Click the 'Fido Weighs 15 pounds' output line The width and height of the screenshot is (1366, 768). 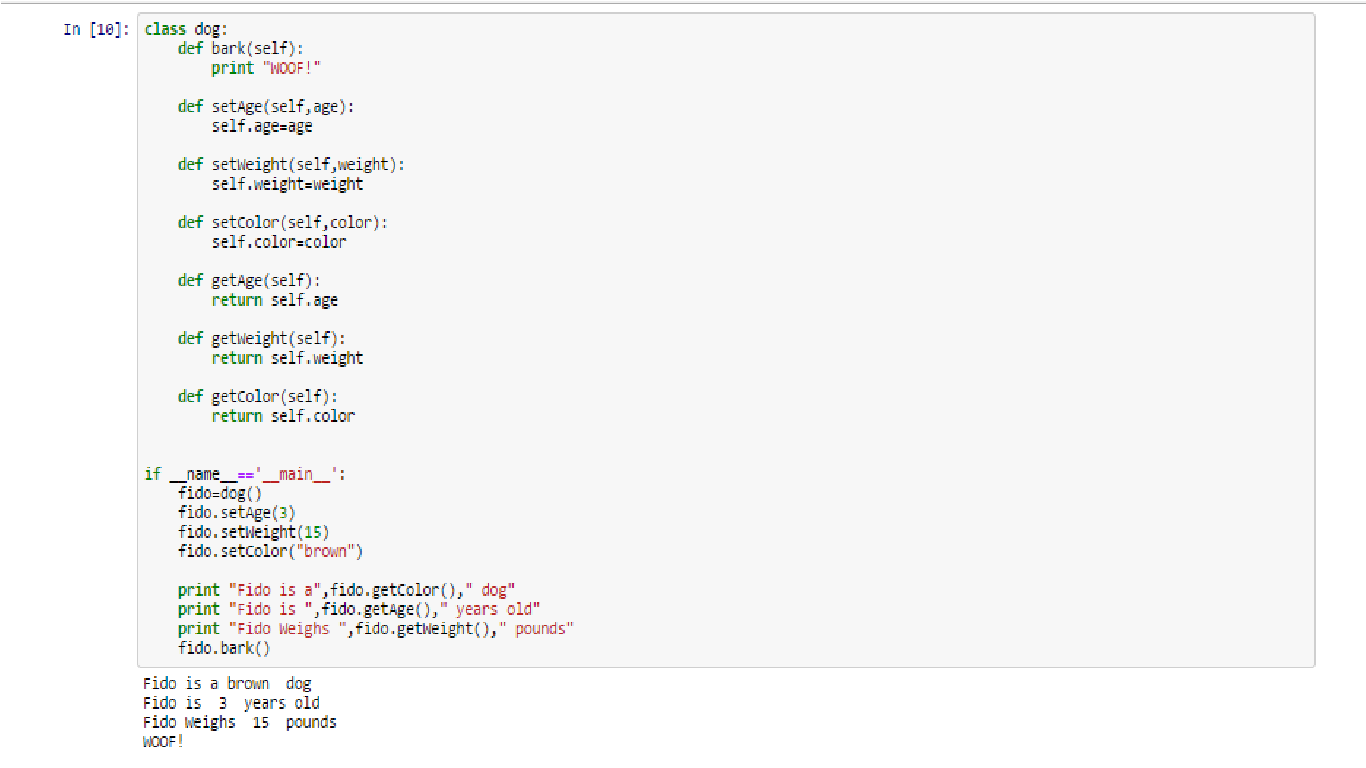click(x=240, y=722)
